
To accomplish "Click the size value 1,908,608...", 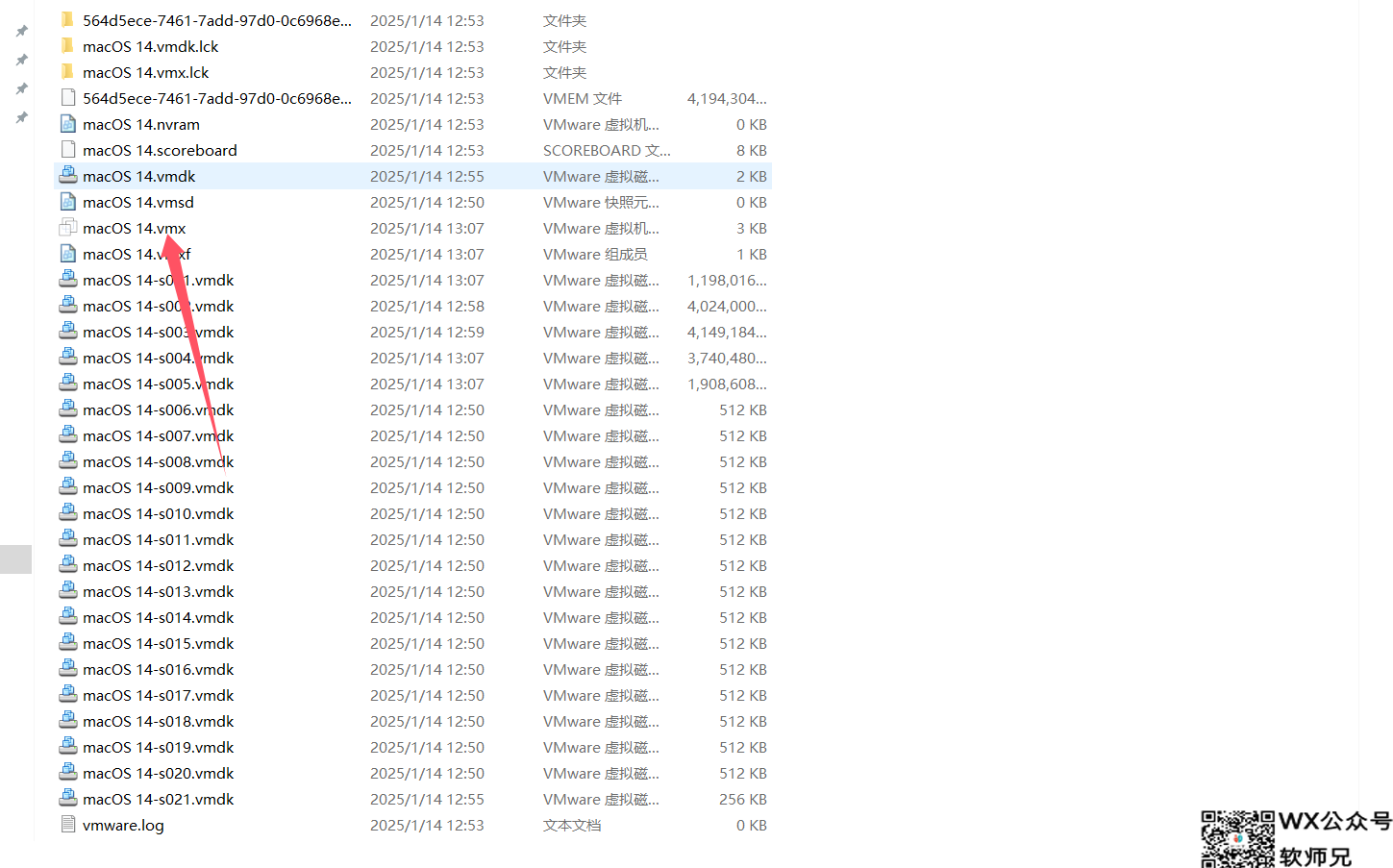I will [727, 384].
